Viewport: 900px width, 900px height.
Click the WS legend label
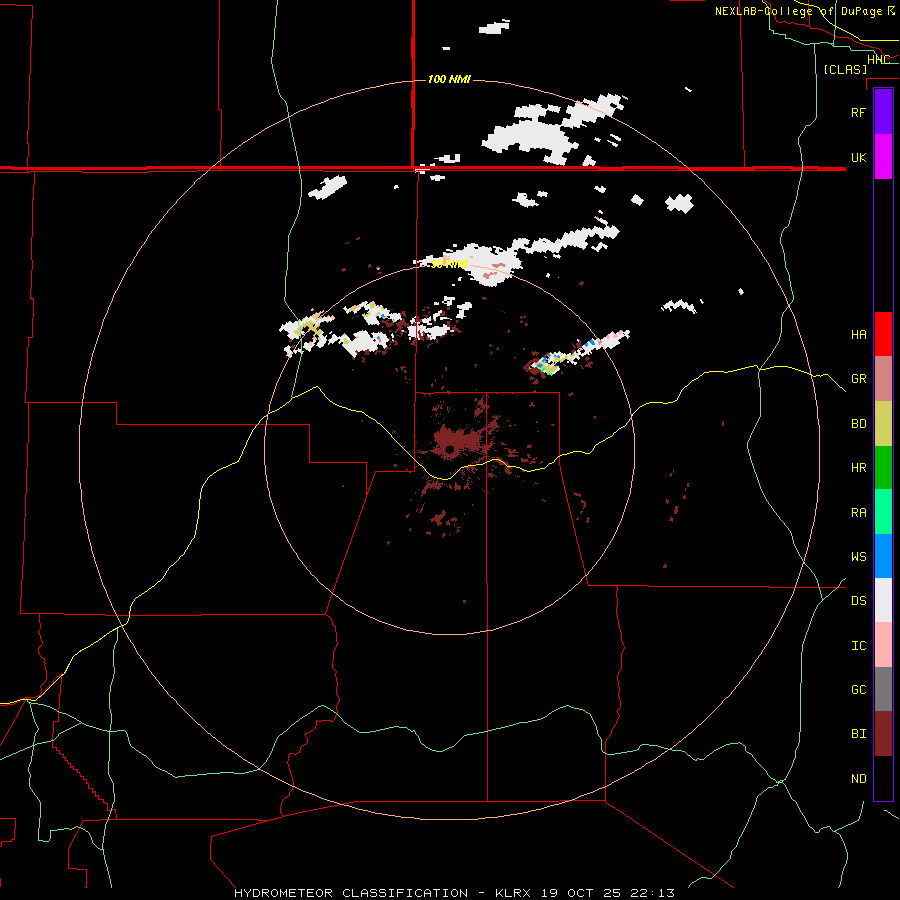[858, 557]
